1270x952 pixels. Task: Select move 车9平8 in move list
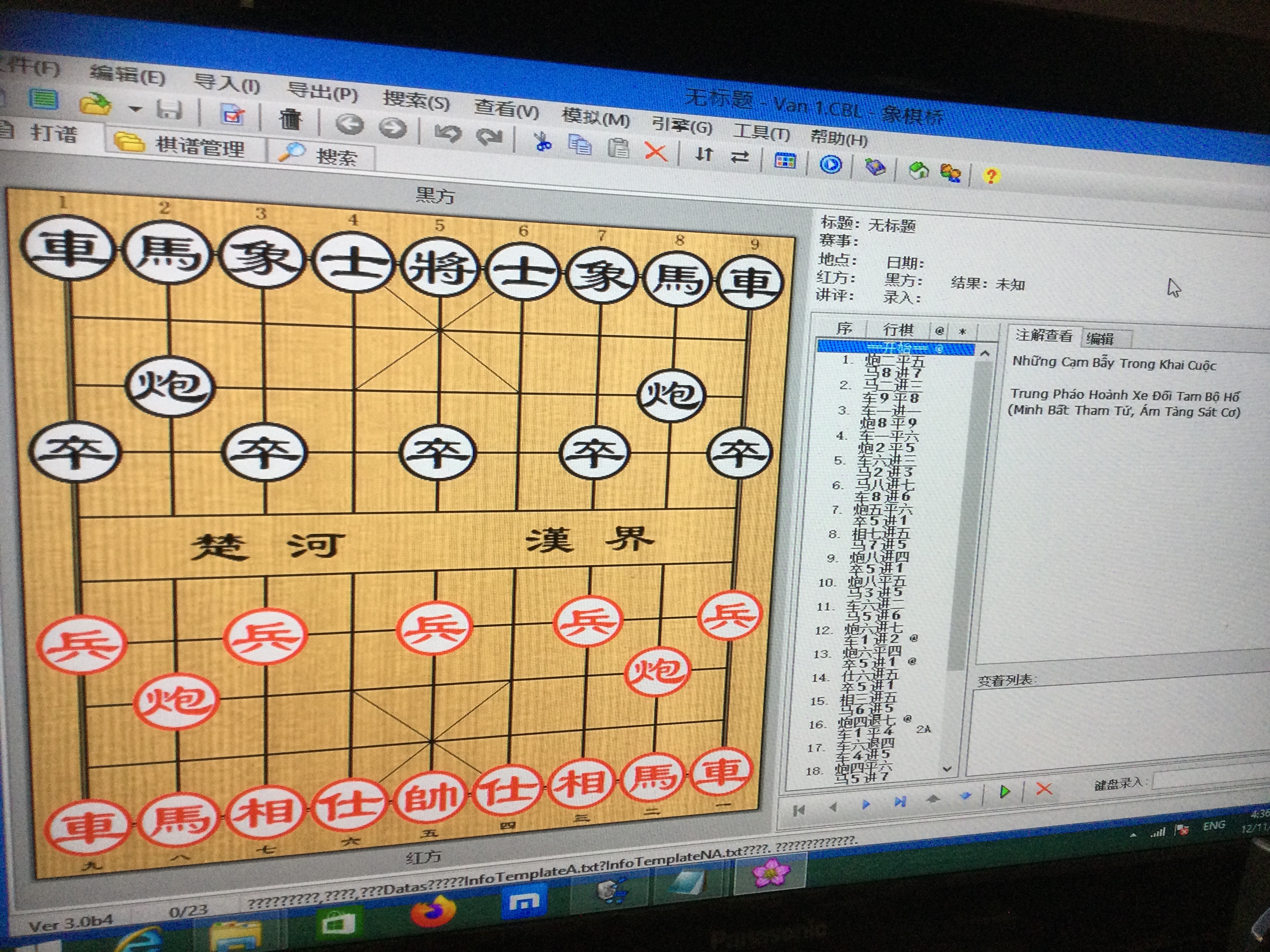pos(891,398)
